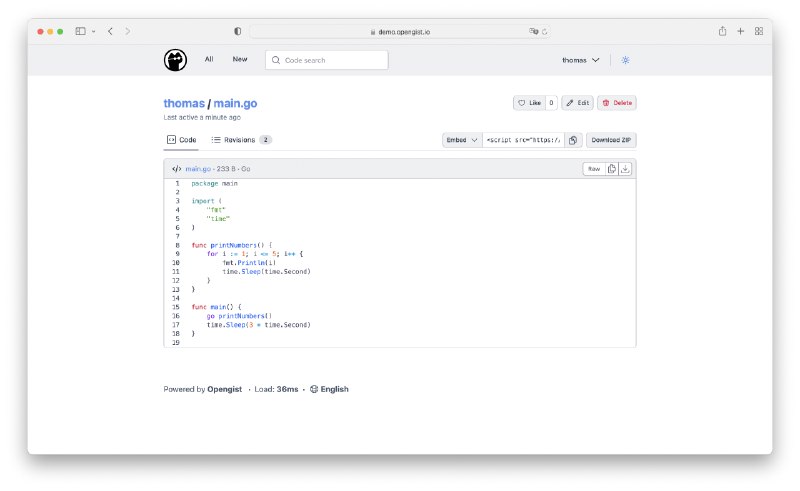Delete the gist with Delete button

[x=617, y=103]
